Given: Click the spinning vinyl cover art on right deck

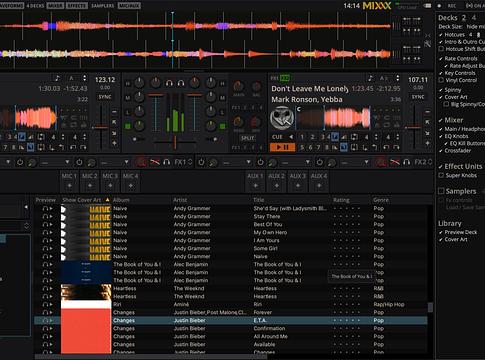Looking at the screenshot, I should coord(282,118).
